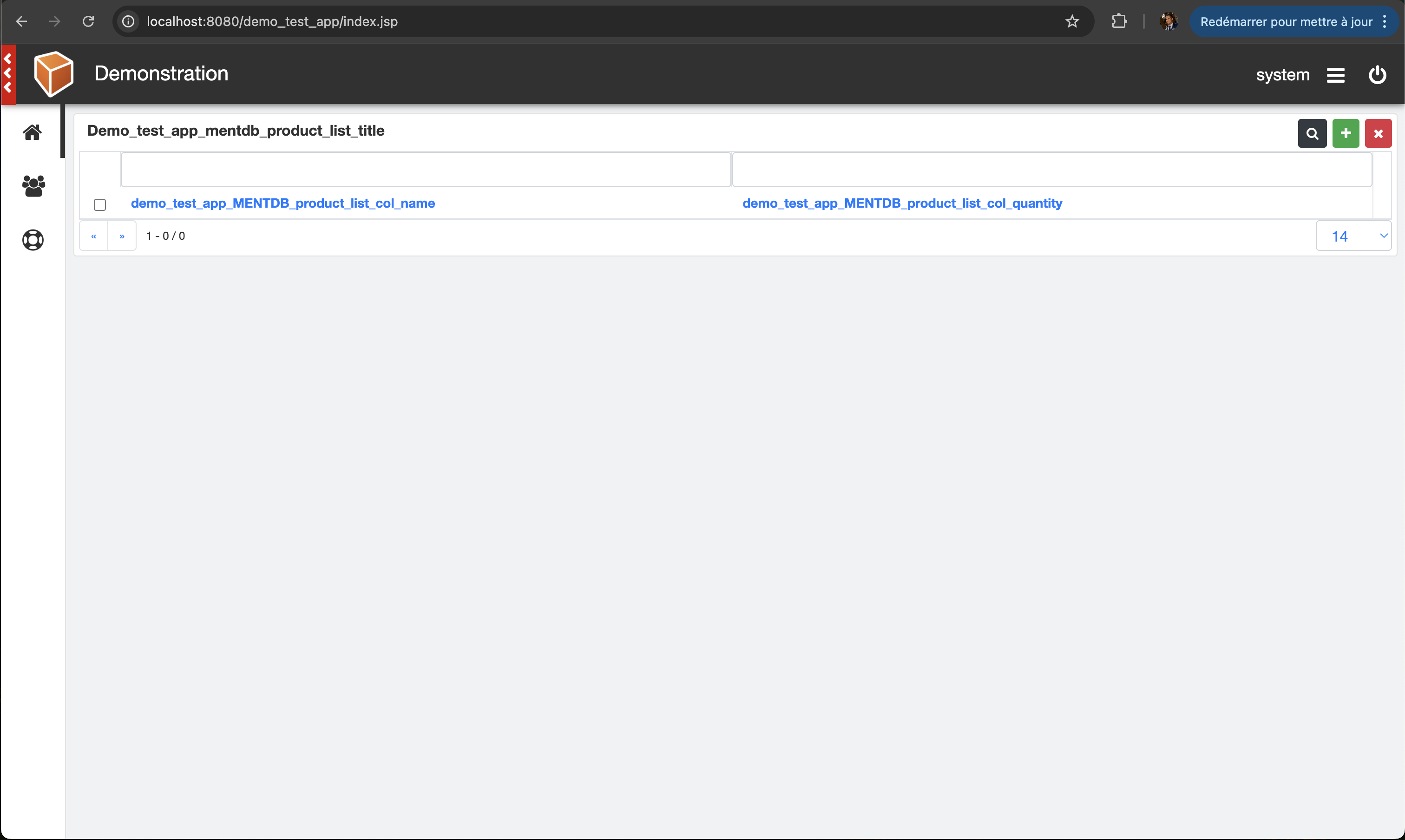Open the lifebuoy support sidebar icon
Viewport: 1405px width, 840px height.
(33, 240)
